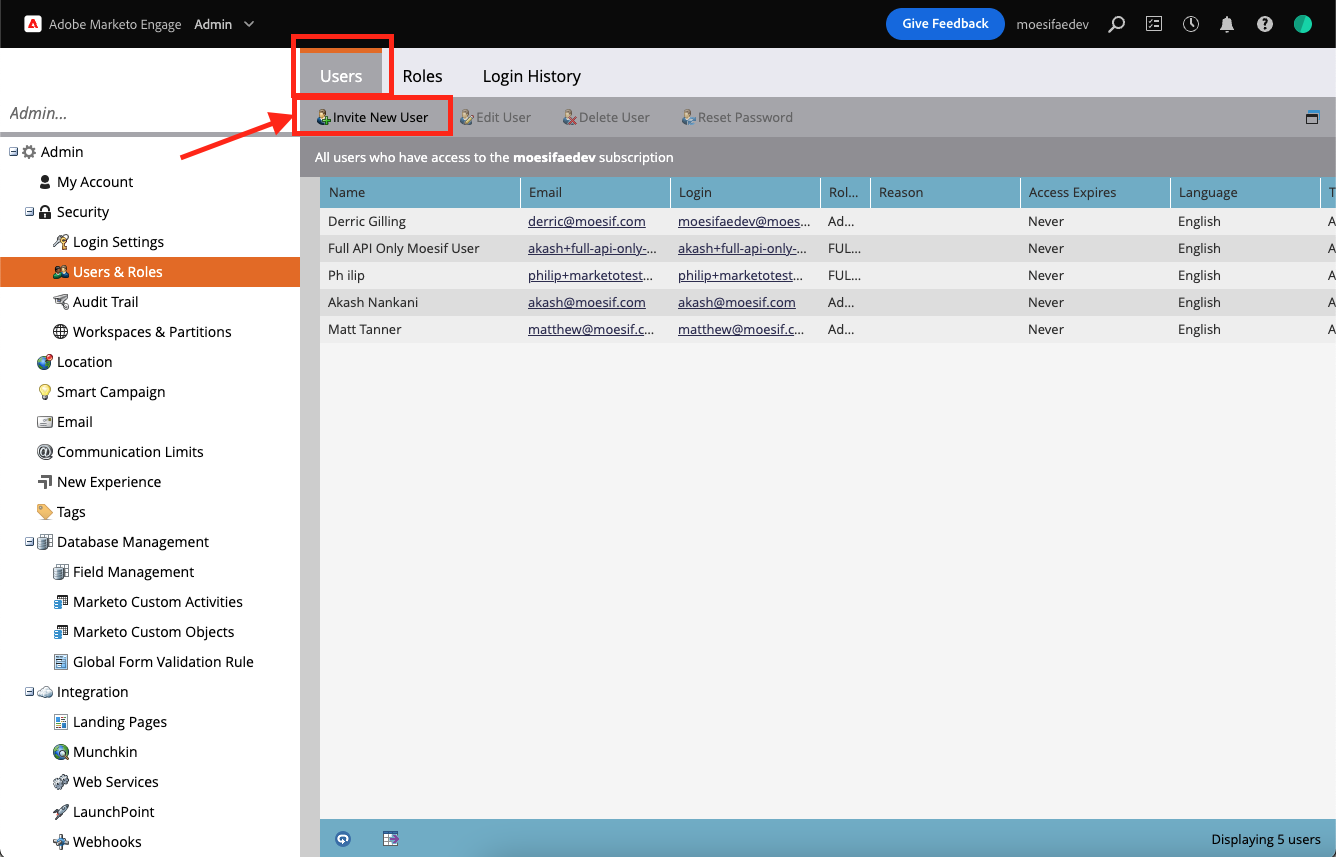Click the export table icon in footer
1336x857 pixels.
click(391, 839)
